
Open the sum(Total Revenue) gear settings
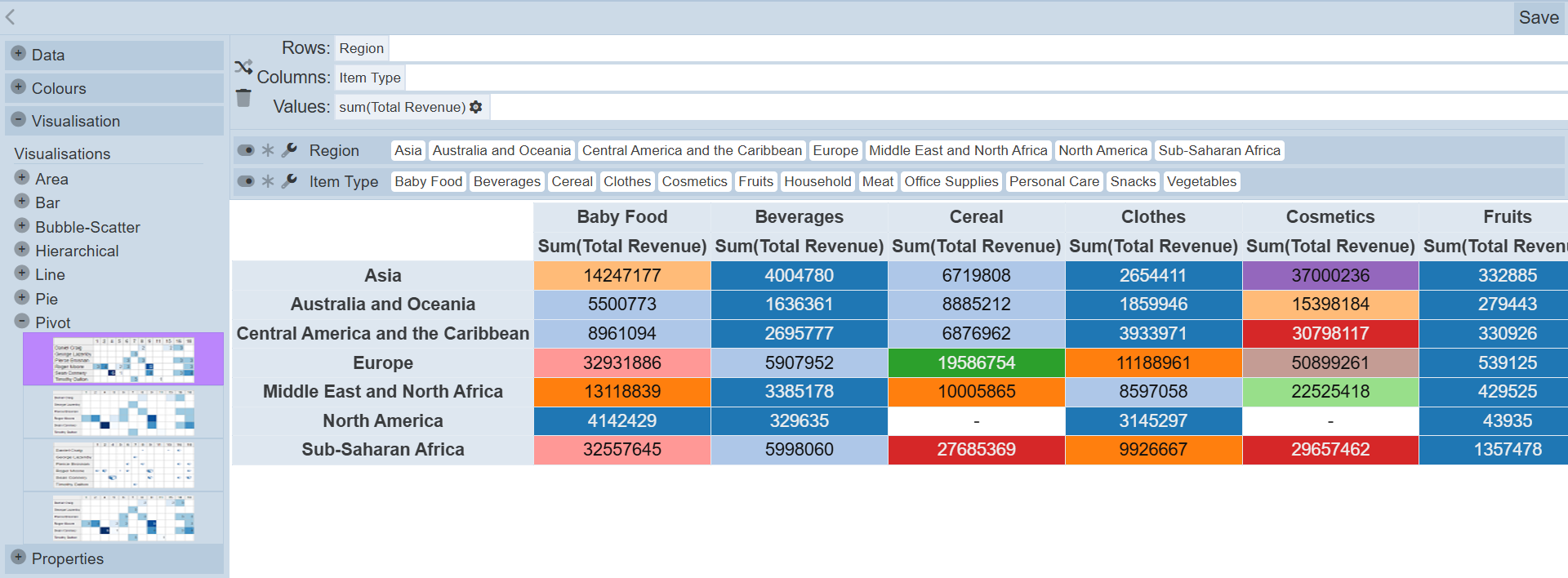tap(476, 107)
